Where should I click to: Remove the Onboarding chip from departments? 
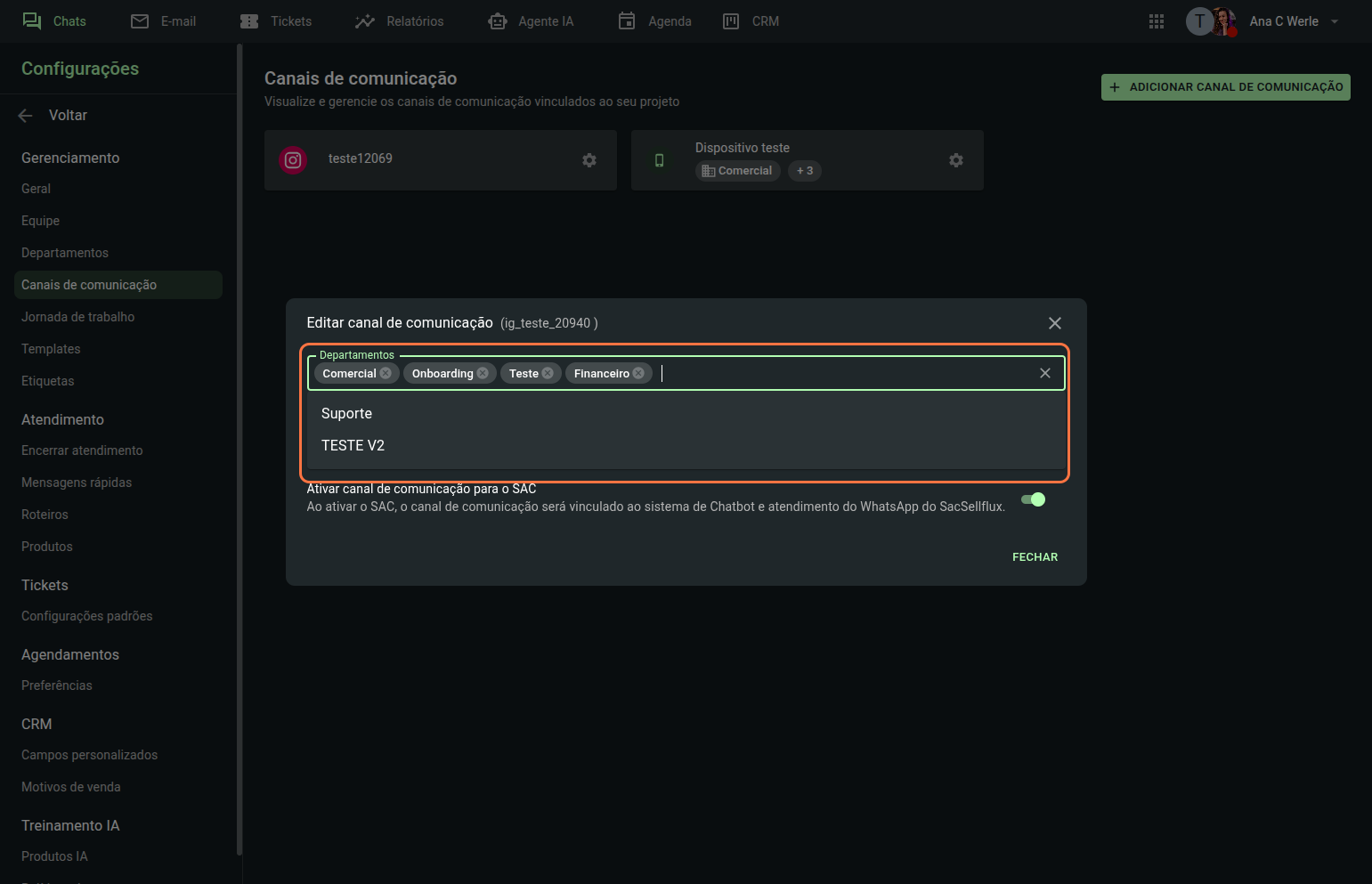[x=483, y=374]
